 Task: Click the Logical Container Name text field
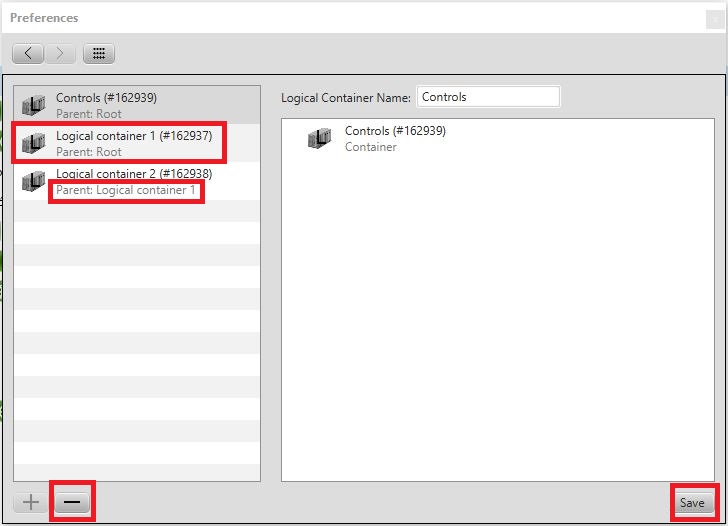pyautogui.click(x=488, y=97)
